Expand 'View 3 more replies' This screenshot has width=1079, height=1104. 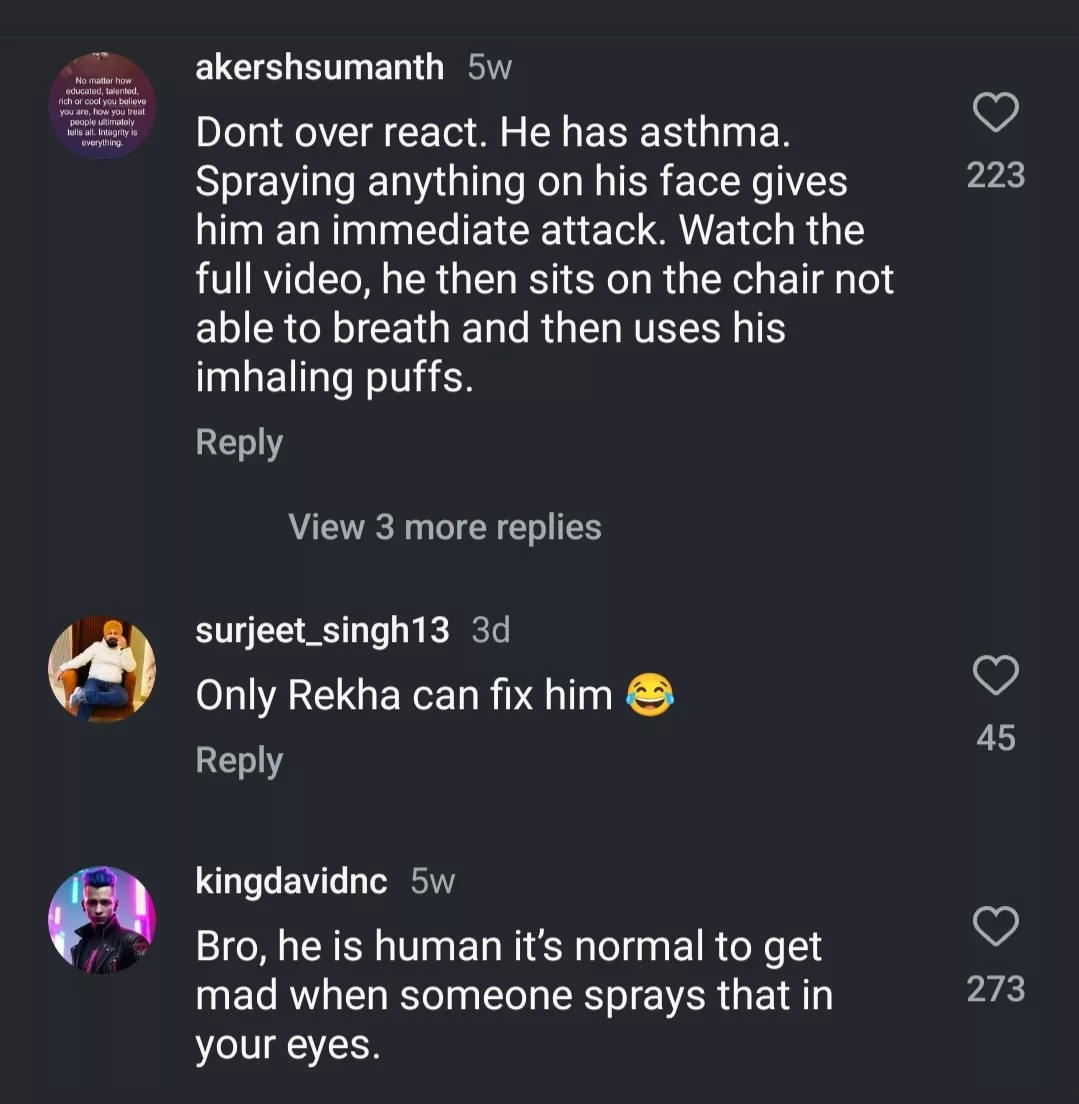tap(444, 527)
